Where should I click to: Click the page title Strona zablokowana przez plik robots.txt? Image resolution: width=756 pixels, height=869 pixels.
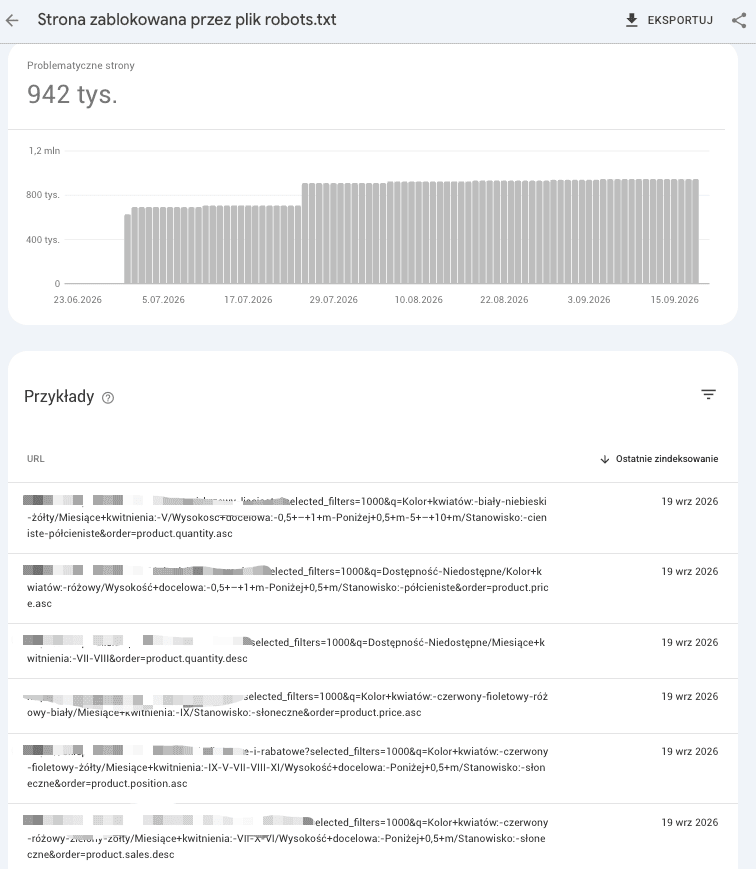point(187,20)
